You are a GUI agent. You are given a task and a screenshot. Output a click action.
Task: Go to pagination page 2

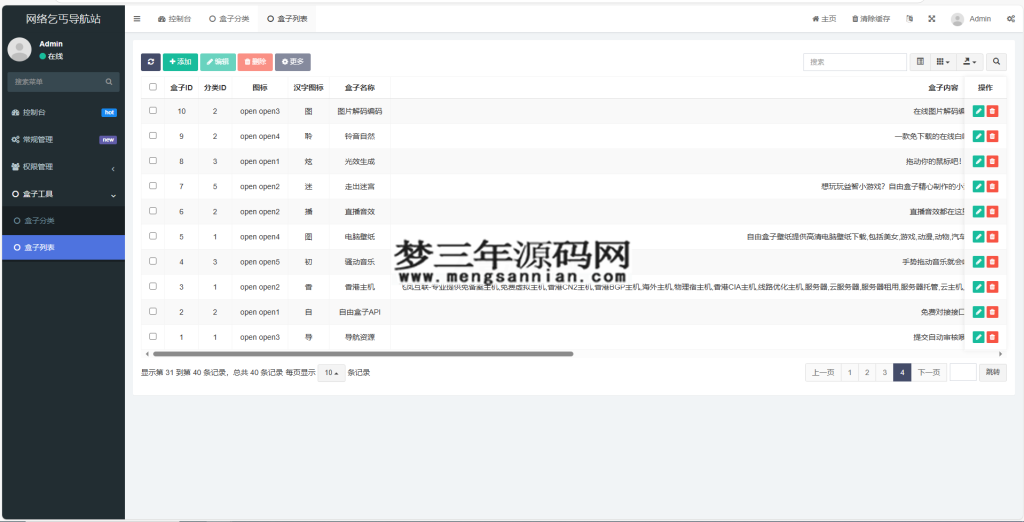tap(867, 372)
